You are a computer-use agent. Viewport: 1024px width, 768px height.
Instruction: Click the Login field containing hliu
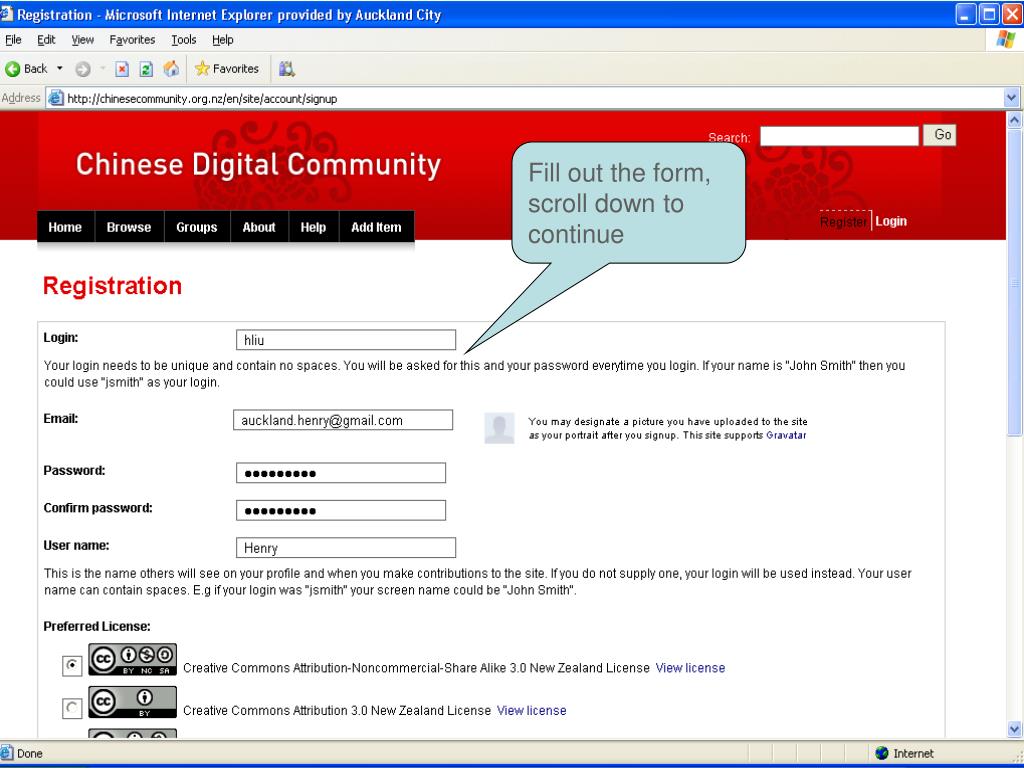click(346, 340)
